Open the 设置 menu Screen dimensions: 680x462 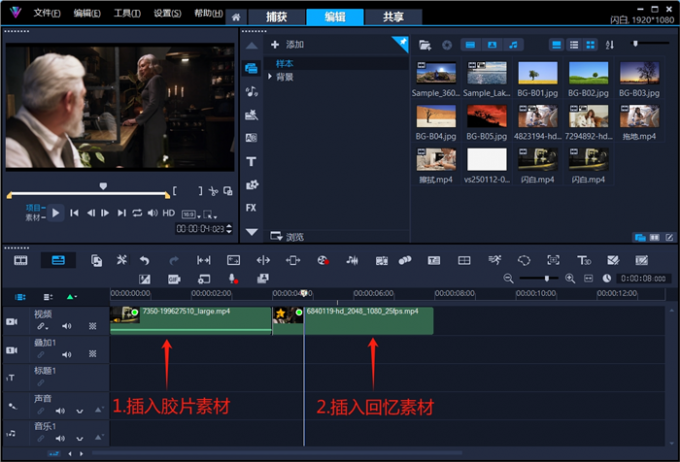(x=167, y=13)
